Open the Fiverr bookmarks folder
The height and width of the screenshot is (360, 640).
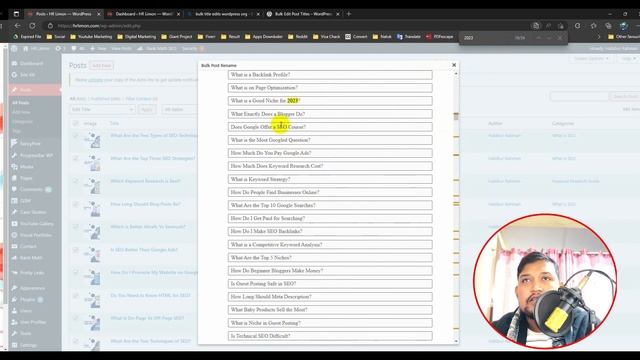pyautogui.click(x=207, y=37)
